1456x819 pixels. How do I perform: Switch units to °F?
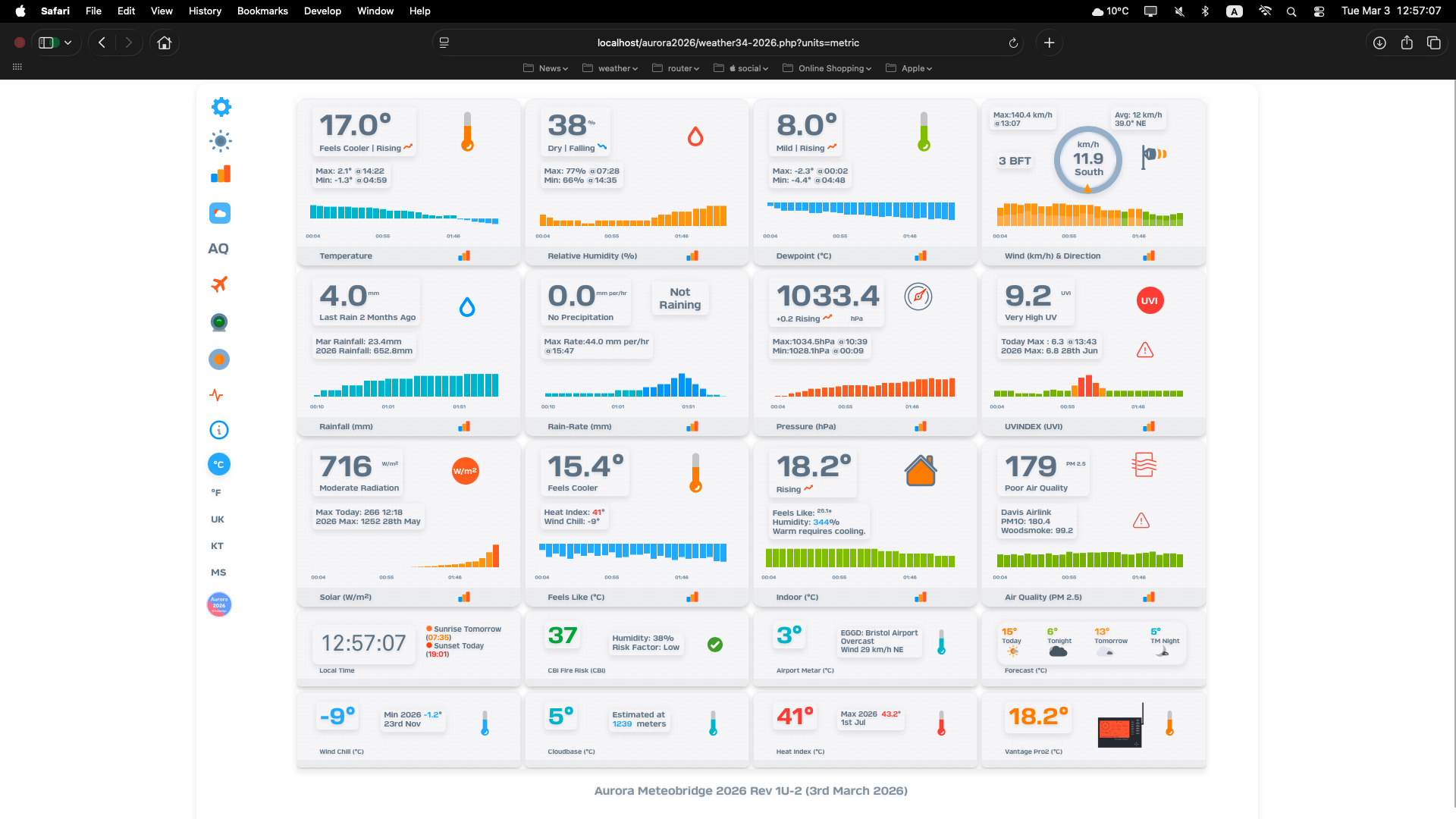(x=217, y=493)
